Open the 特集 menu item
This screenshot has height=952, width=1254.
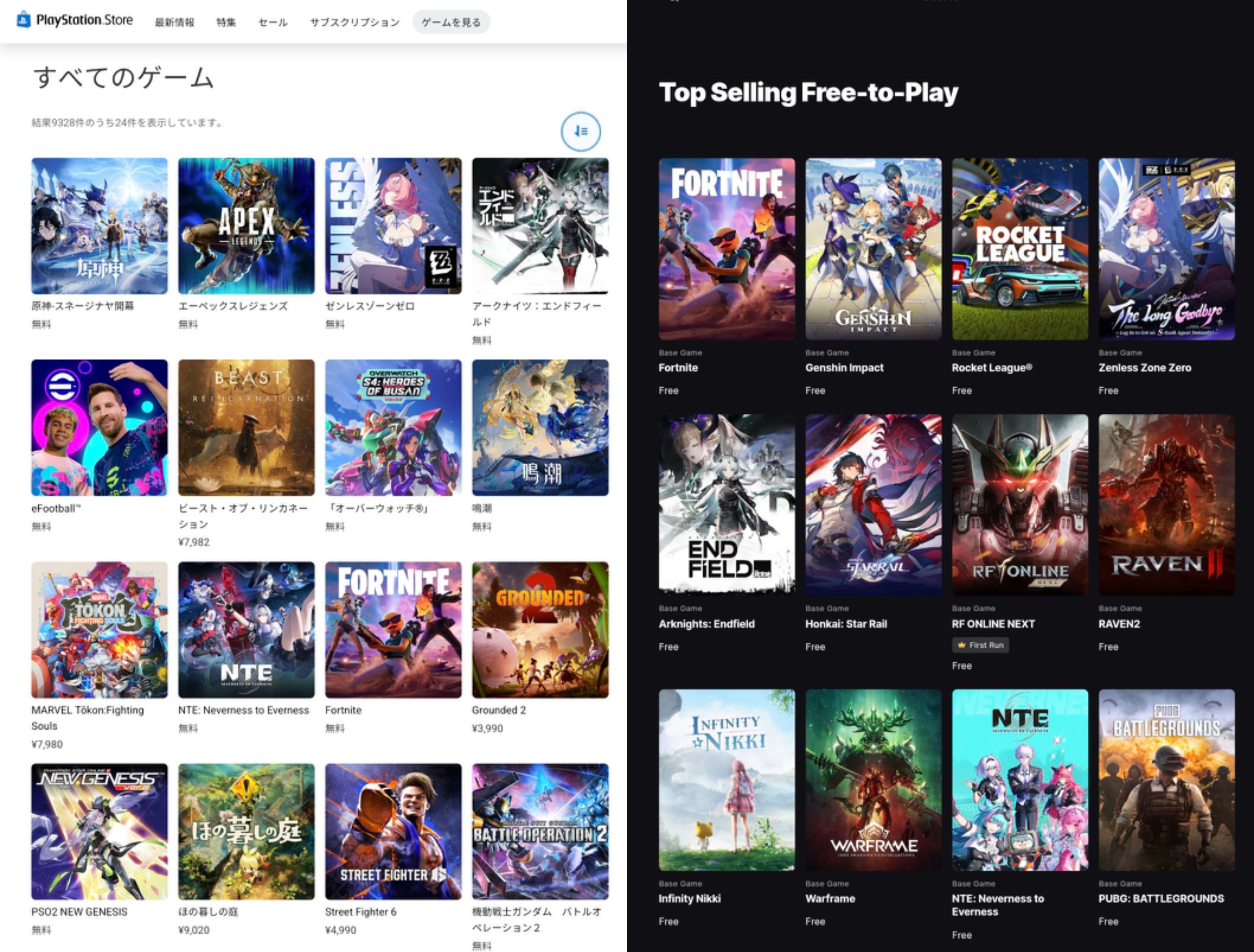226,22
